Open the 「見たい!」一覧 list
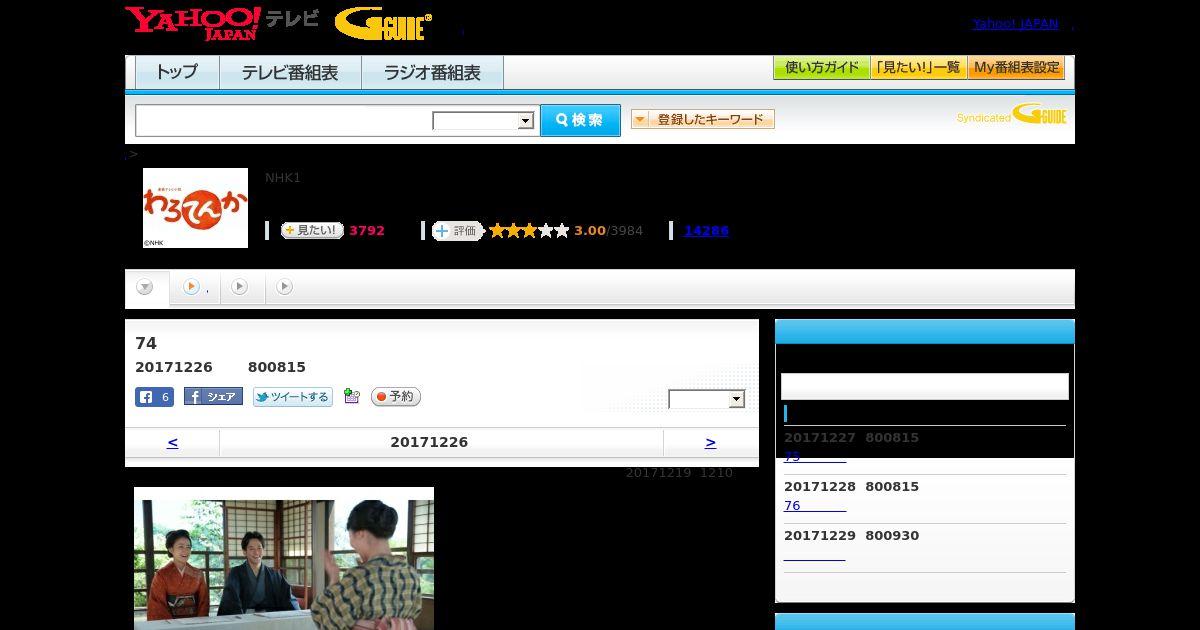Screen dimensions: 1200x630 click(x=919, y=68)
